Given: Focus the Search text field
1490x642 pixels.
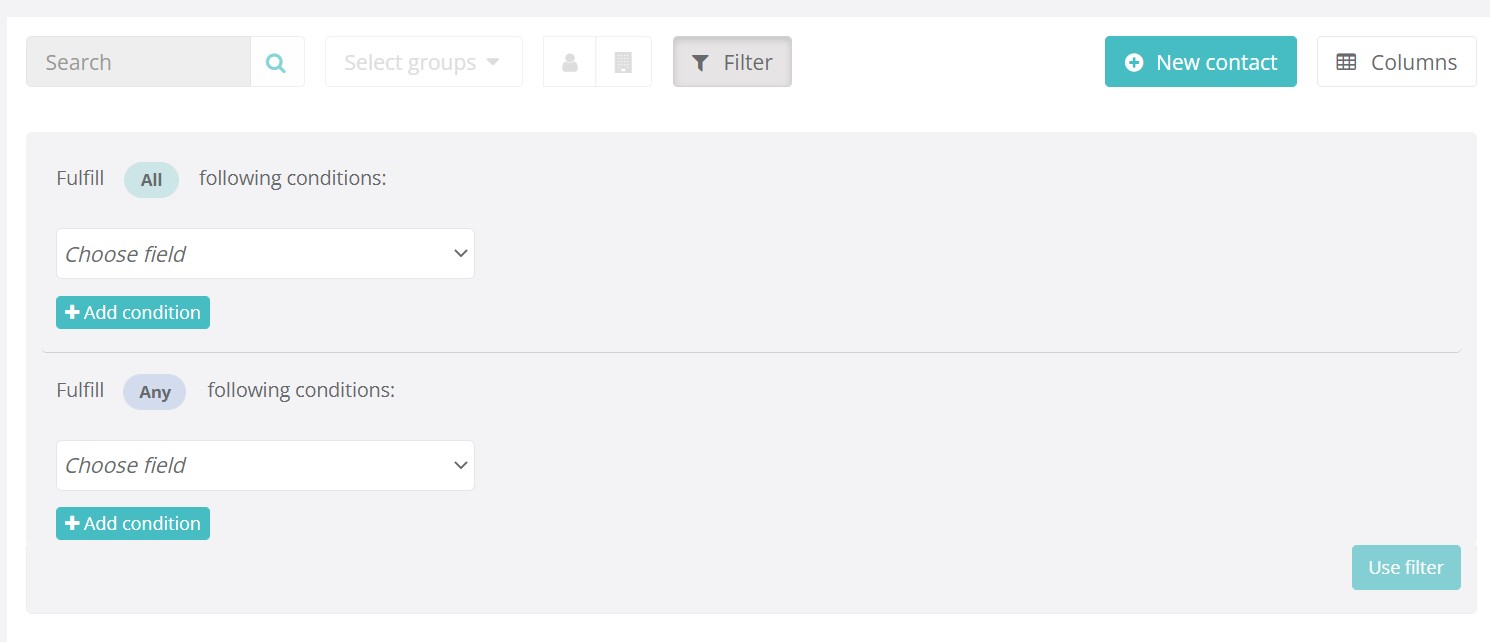Looking at the screenshot, I should (x=138, y=62).
